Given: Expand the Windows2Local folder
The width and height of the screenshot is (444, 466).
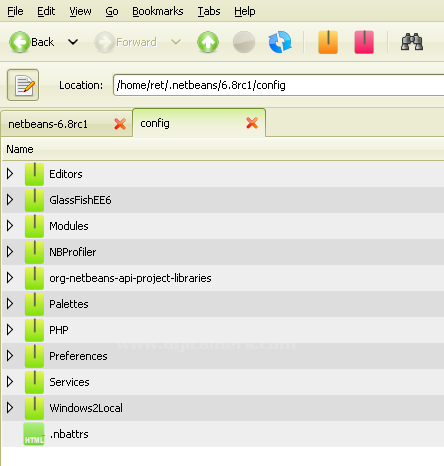Looking at the screenshot, I should (10, 408).
